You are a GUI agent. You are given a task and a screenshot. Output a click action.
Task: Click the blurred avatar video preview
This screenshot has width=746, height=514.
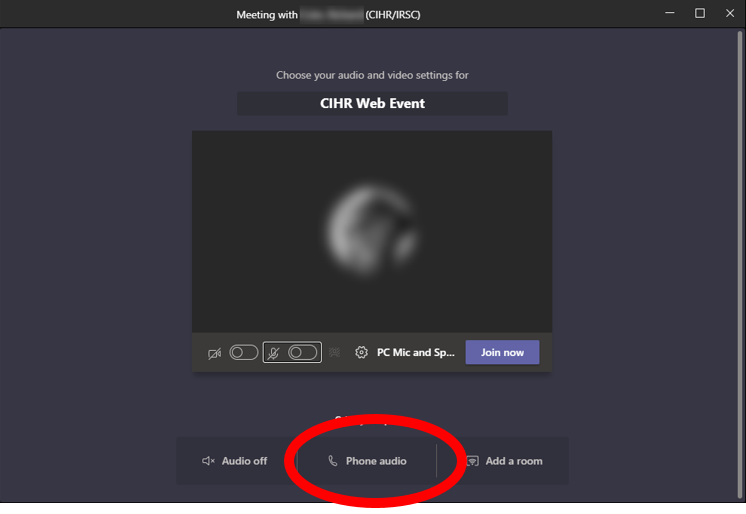(372, 232)
